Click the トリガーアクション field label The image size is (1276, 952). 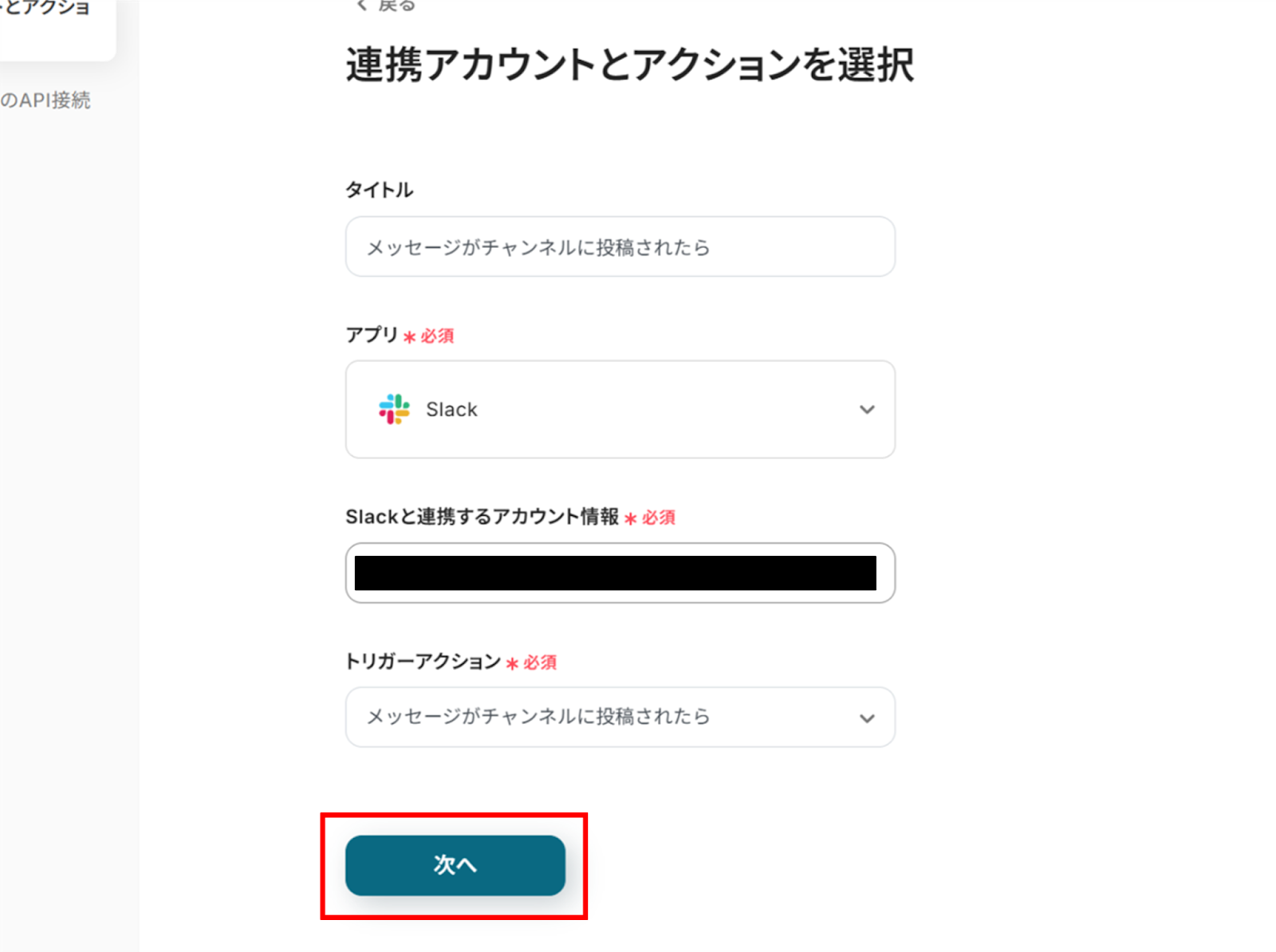pyautogui.click(x=423, y=662)
